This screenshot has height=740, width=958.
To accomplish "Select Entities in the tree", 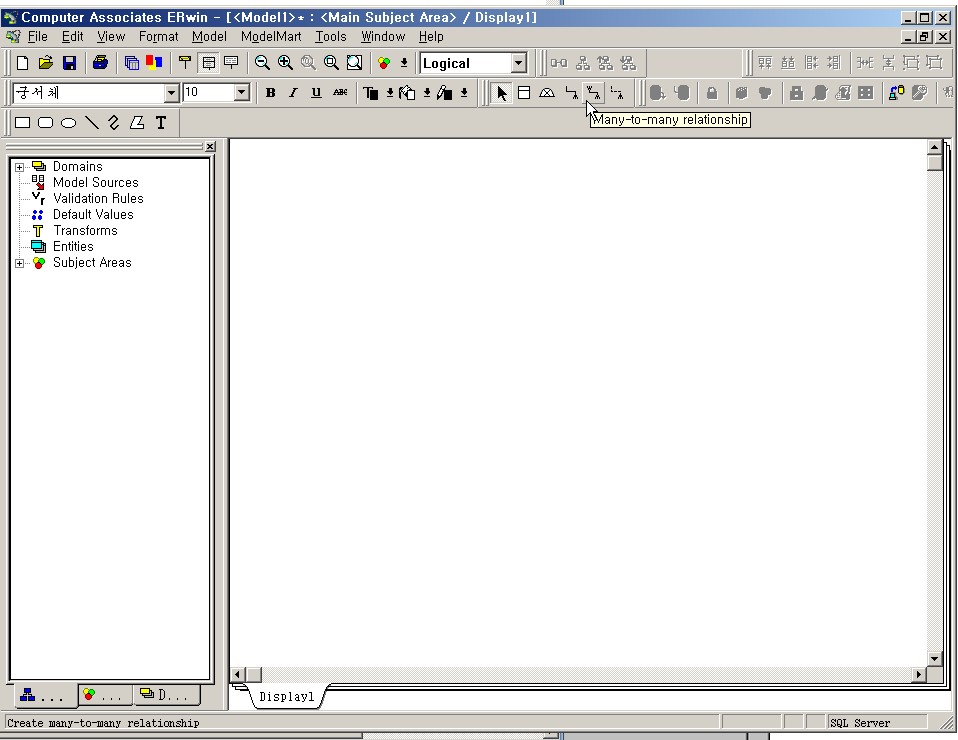I will point(73,247).
